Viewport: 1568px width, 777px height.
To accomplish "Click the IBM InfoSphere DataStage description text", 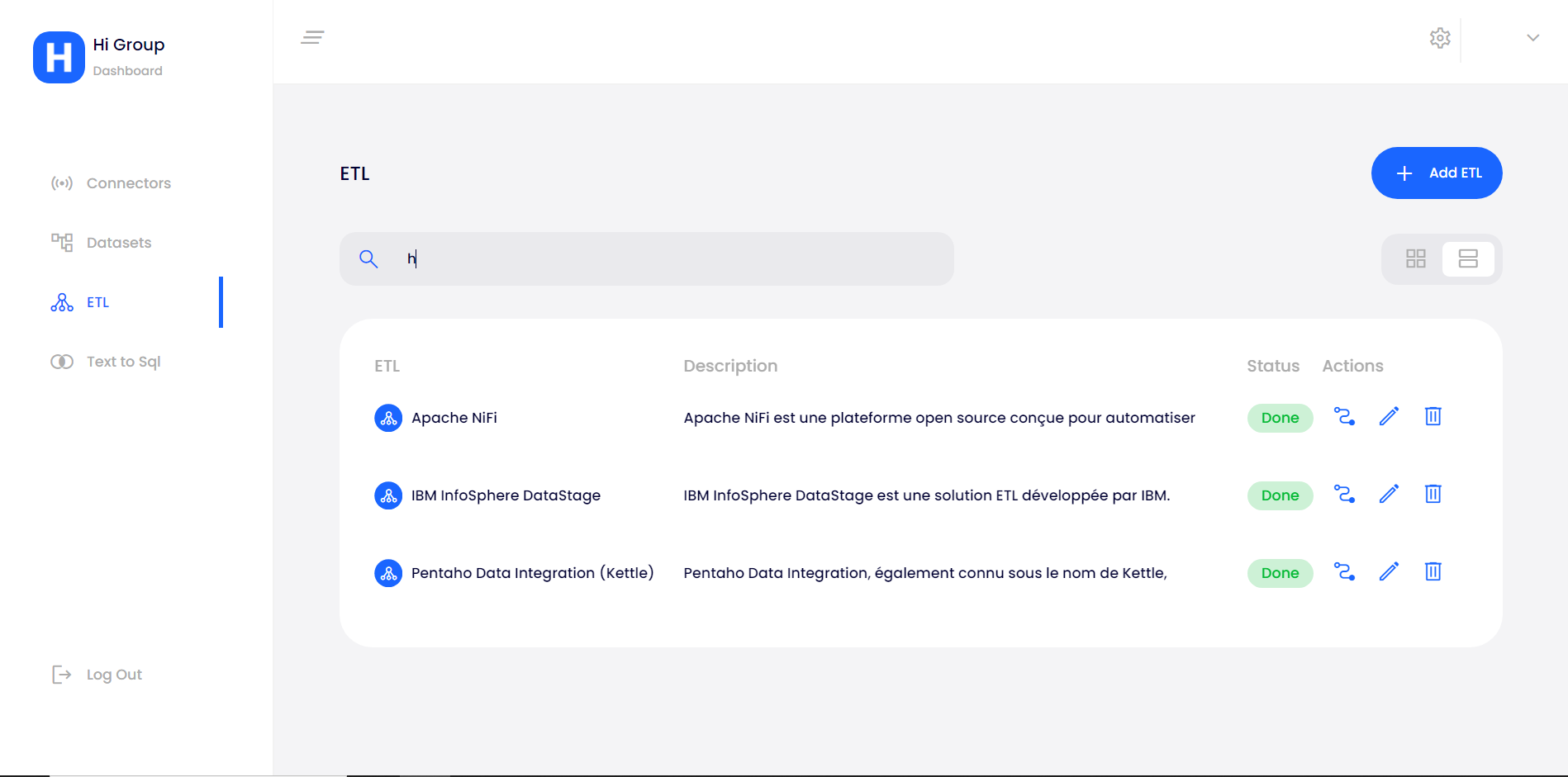I will pyautogui.click(x=927, y=495).
